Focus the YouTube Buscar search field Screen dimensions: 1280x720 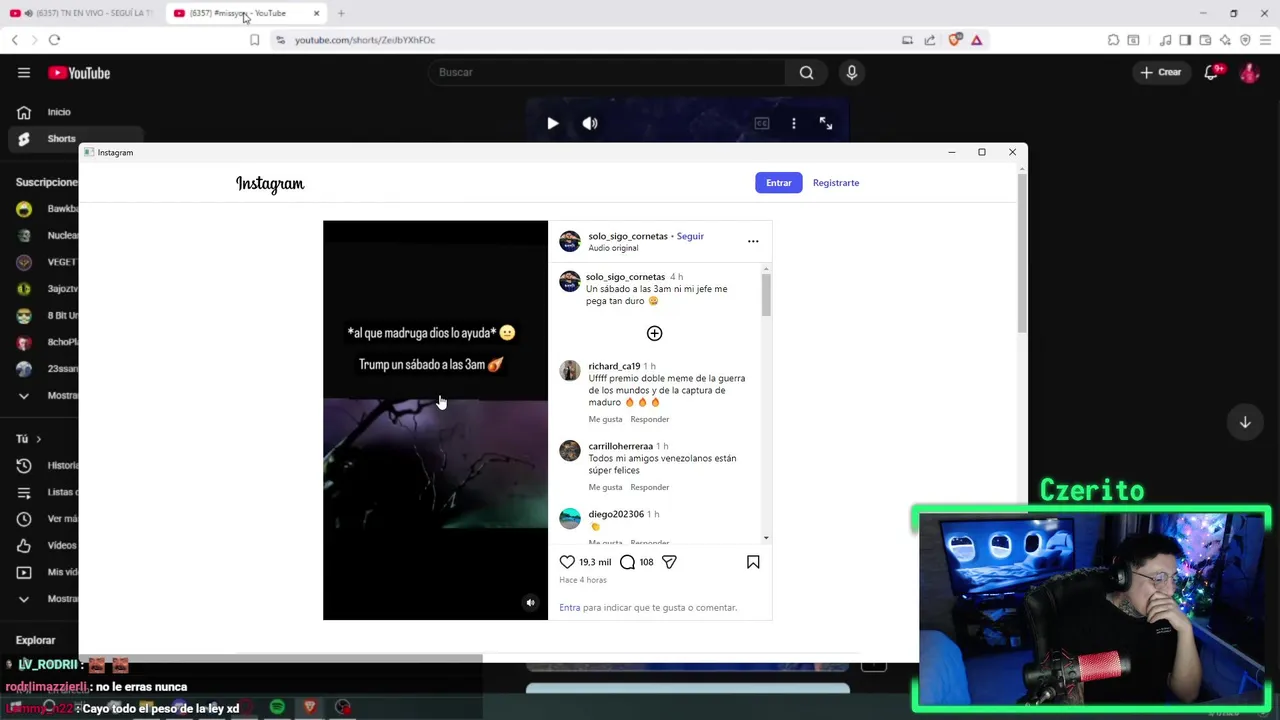(605, 72)
